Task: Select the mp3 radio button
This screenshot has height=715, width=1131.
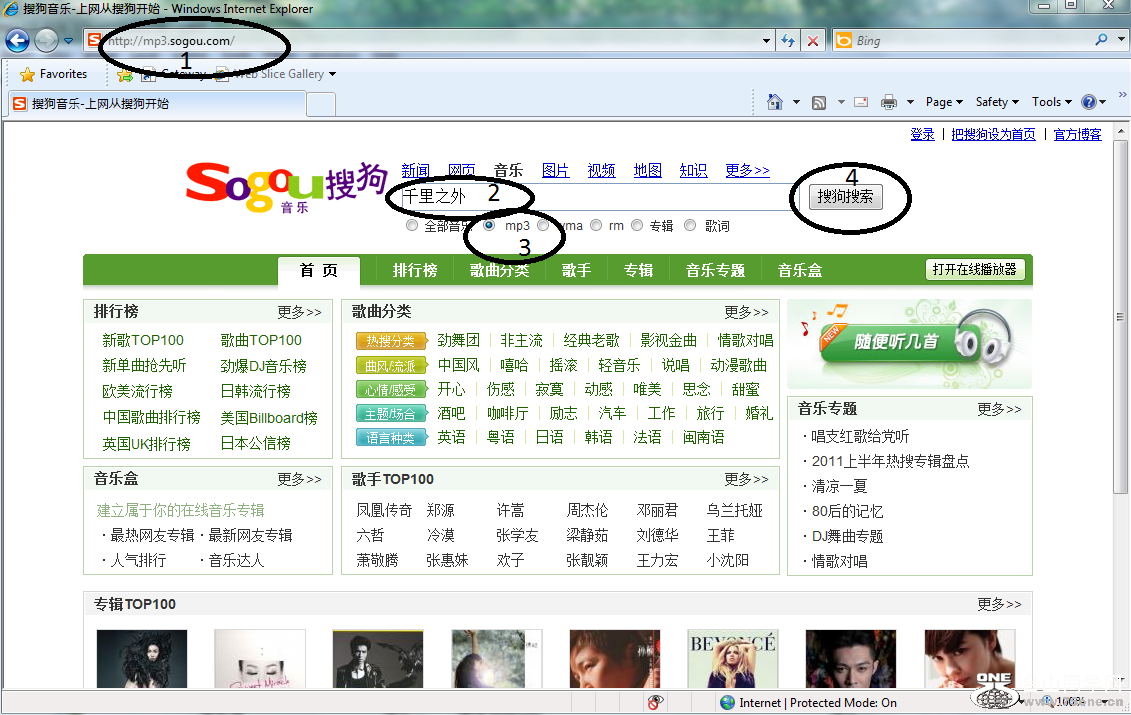Action: coord(489,225)
